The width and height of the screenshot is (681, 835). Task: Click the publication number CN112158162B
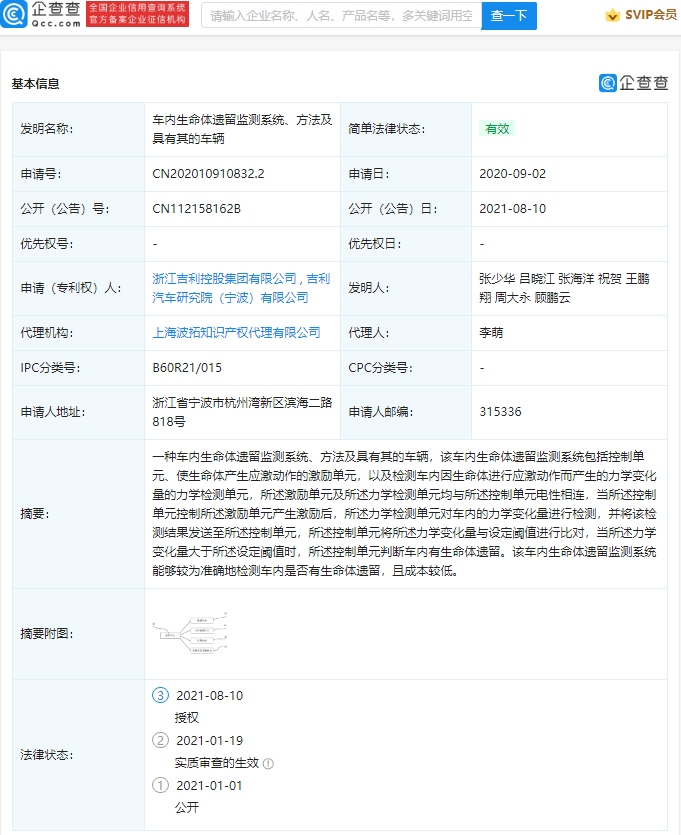pyautogui.click(x=197, y=209)
